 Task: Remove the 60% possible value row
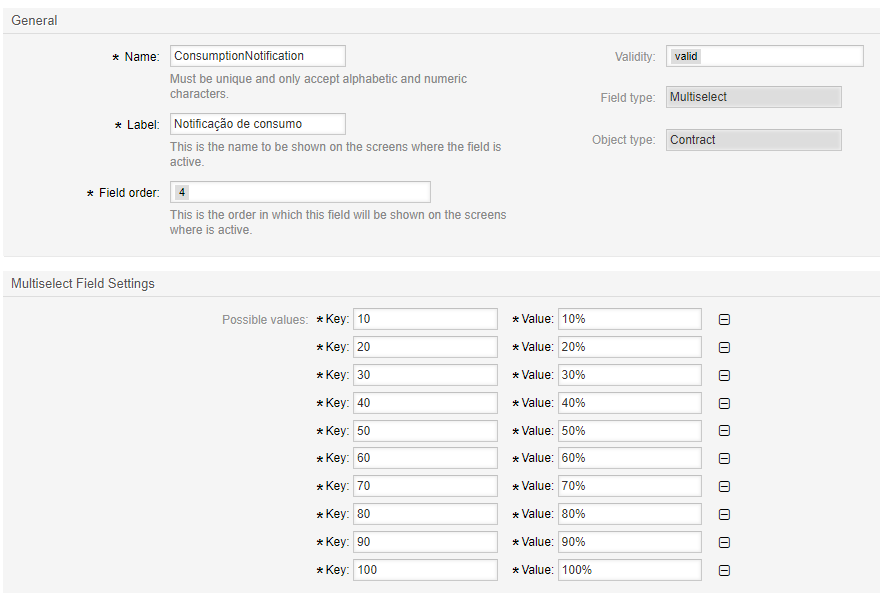click(724, 458)
